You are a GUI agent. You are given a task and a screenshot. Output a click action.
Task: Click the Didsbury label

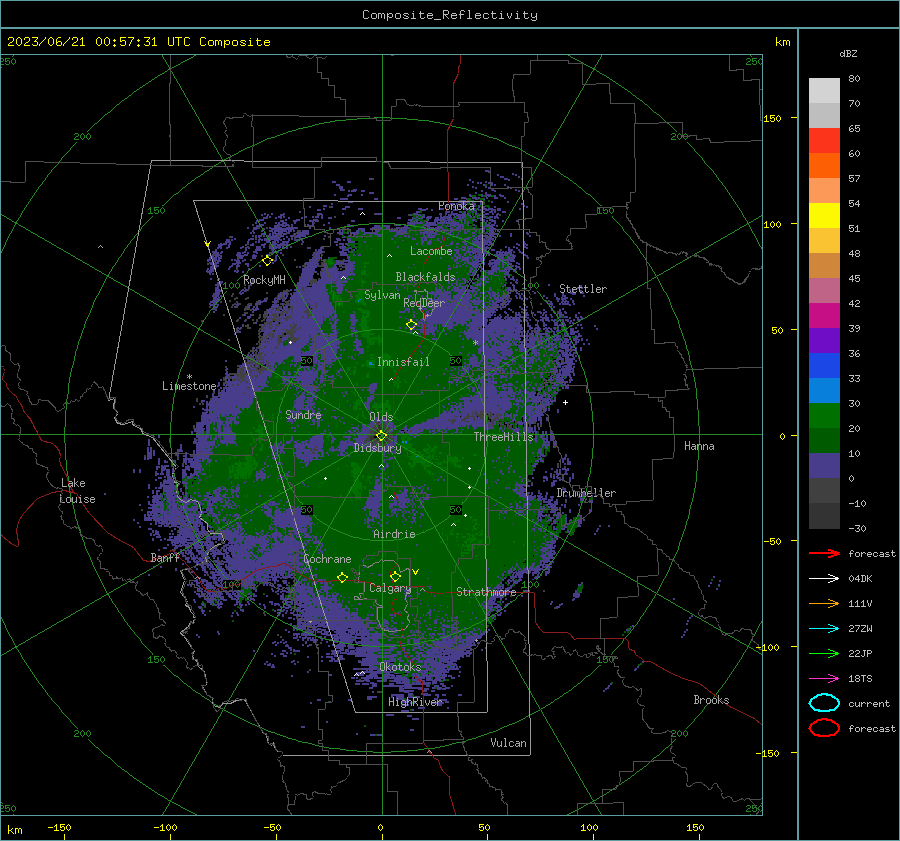tap(377, 448)
